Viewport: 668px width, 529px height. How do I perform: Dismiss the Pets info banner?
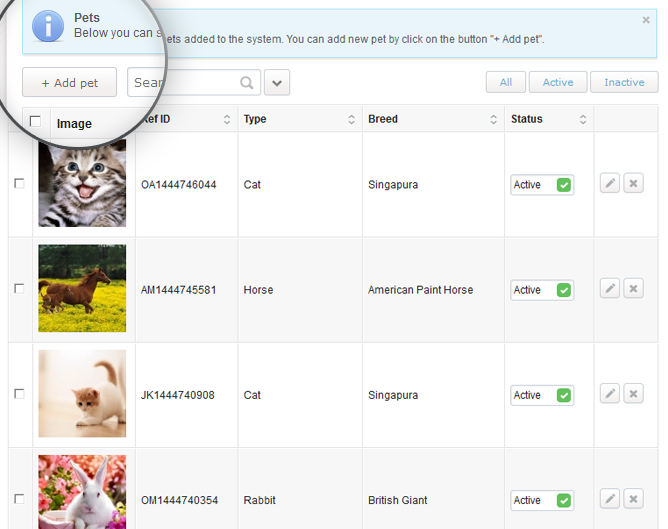646,20
